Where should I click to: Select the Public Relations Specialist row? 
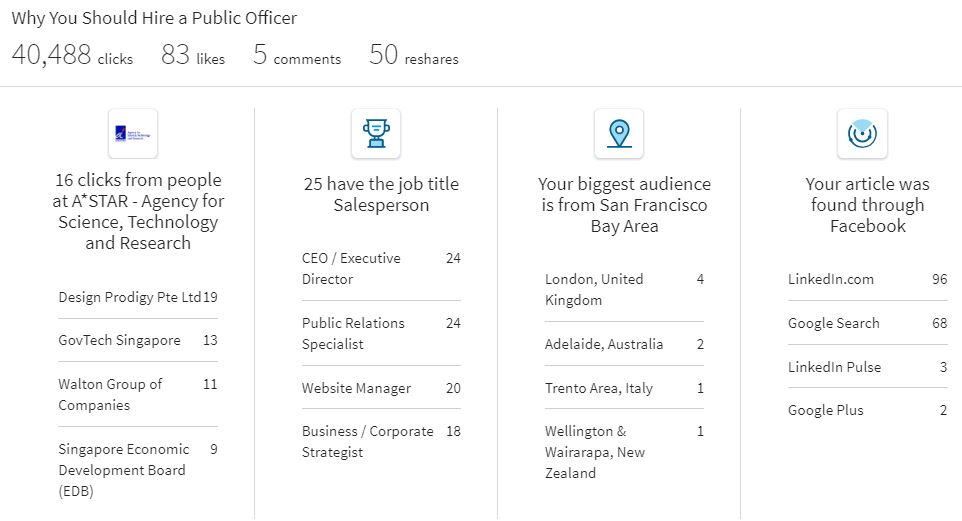click(381, 333)
